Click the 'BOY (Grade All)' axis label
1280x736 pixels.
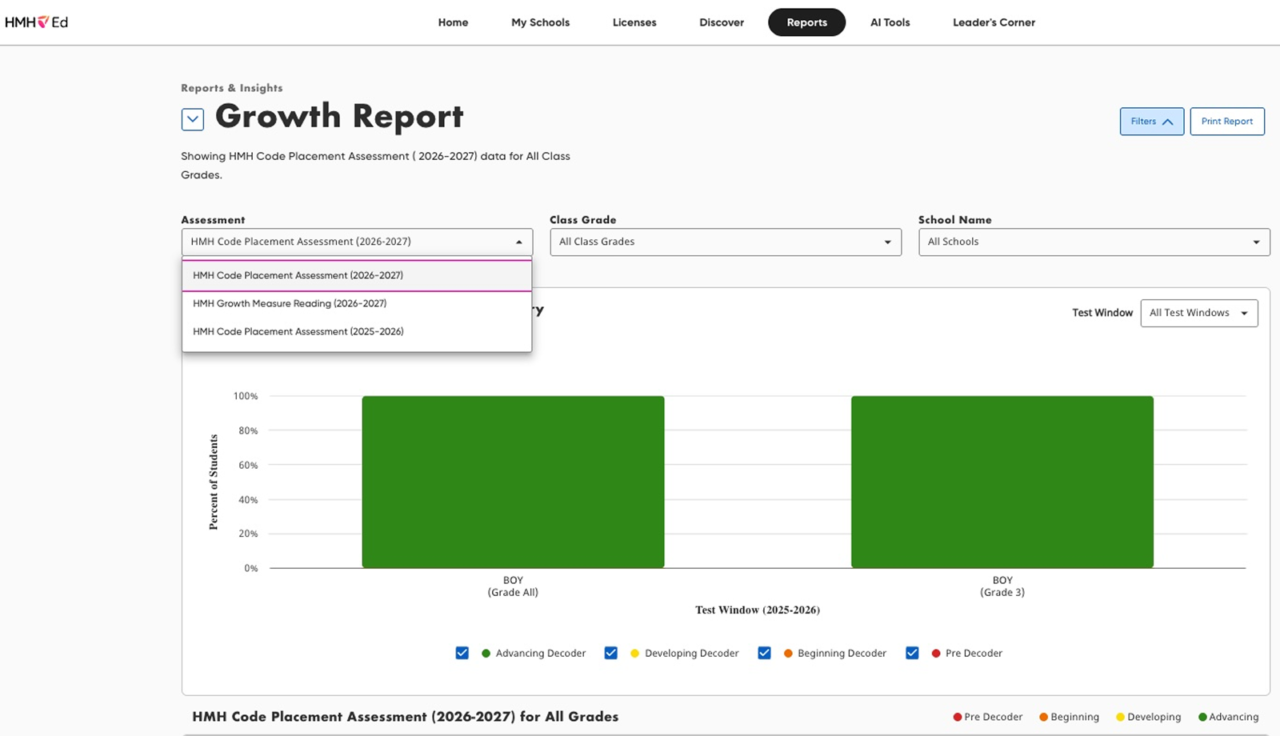513,586
